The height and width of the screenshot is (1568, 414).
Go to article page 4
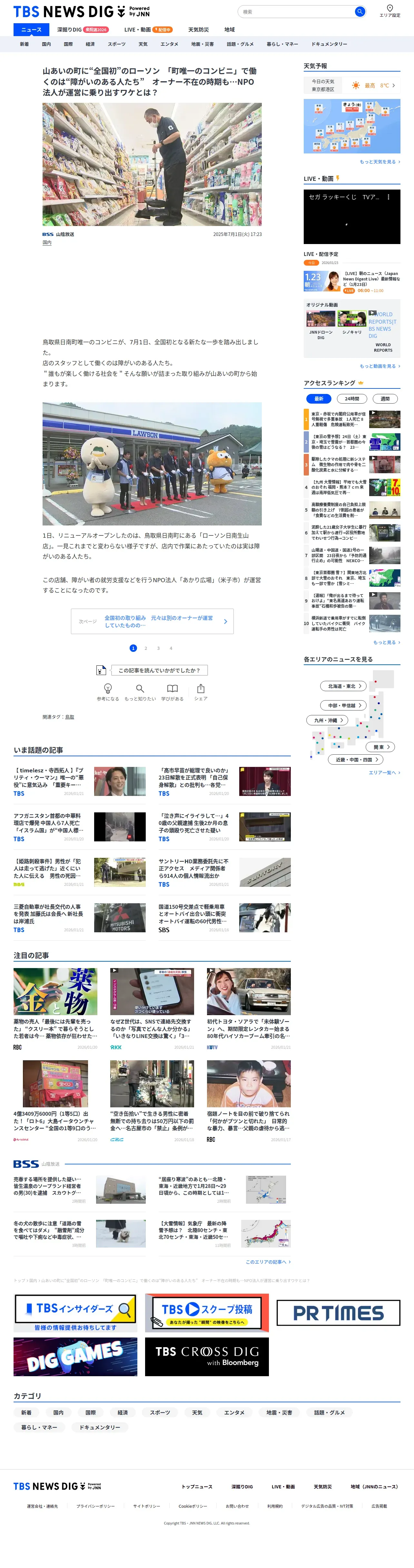(x=171, y=648)
